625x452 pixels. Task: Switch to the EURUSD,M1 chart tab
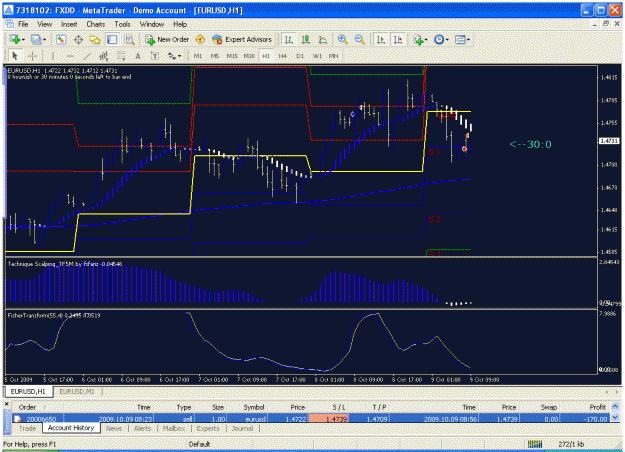77,392
